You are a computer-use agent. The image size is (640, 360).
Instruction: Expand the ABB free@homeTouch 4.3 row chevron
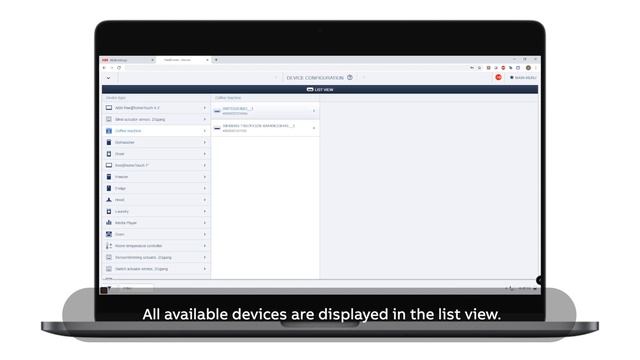coord(205,108)
